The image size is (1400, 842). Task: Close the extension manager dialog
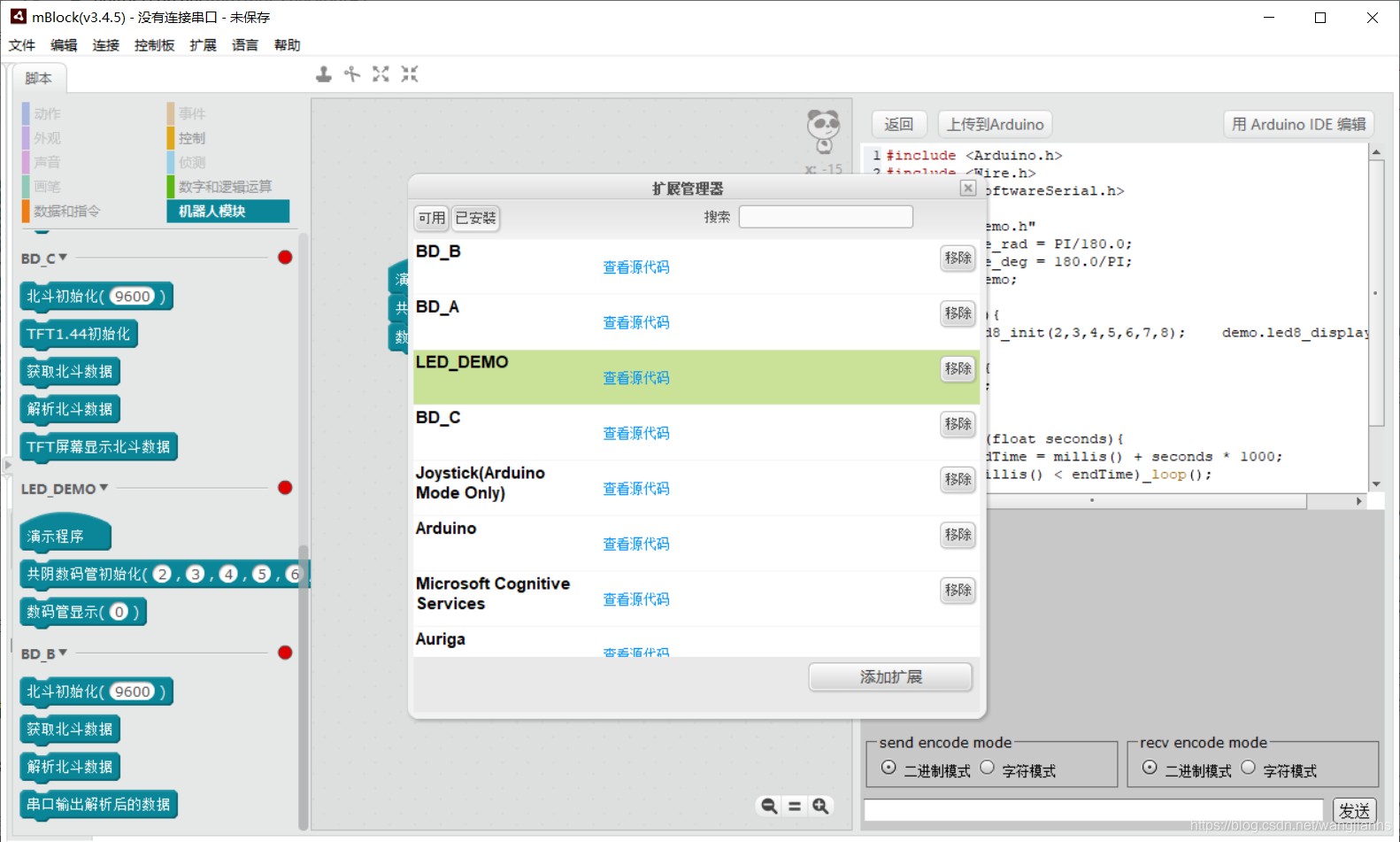pyautogui.click(x=968, y=188)
